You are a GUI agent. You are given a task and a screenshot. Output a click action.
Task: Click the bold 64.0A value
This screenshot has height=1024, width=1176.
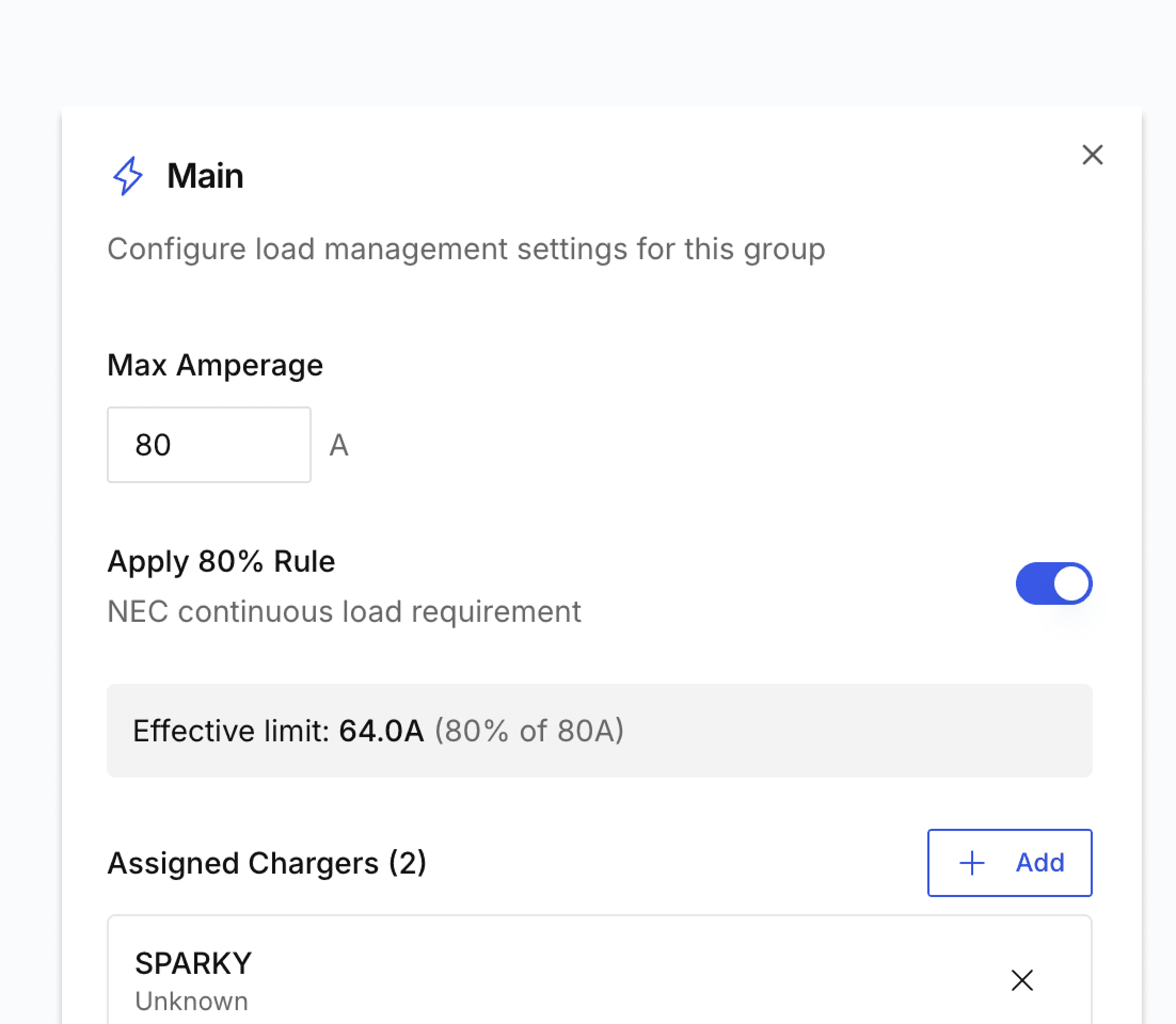(382, 730)
